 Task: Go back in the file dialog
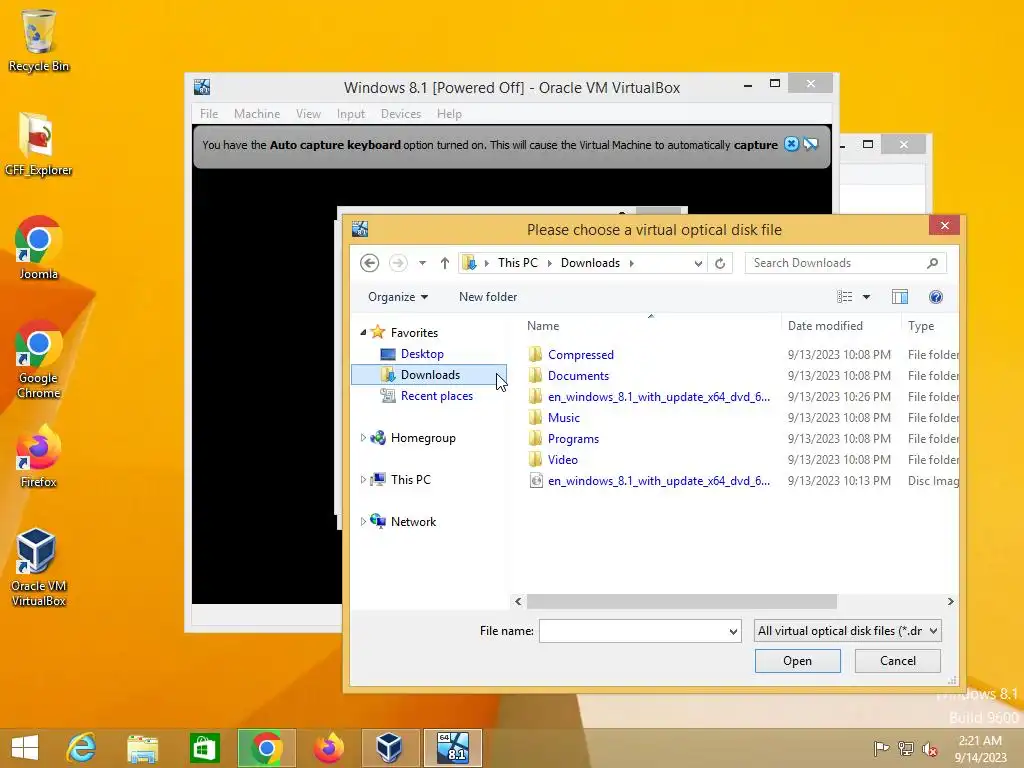pos(370,263)
